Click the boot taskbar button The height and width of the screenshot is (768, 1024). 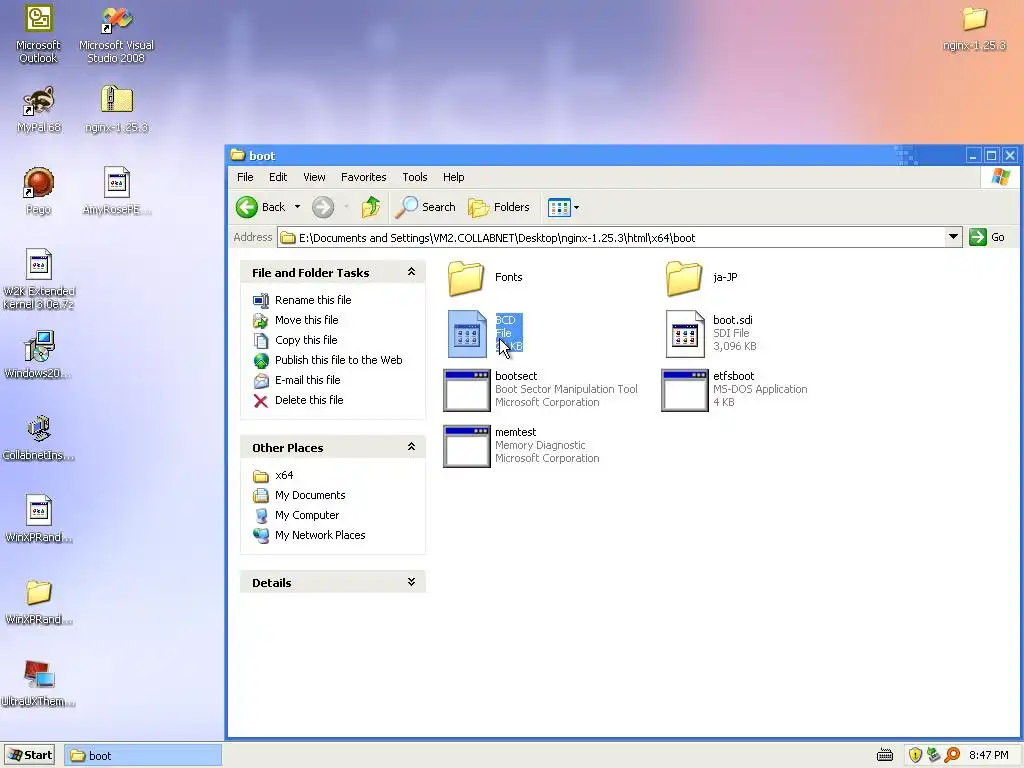pos(144,756)
